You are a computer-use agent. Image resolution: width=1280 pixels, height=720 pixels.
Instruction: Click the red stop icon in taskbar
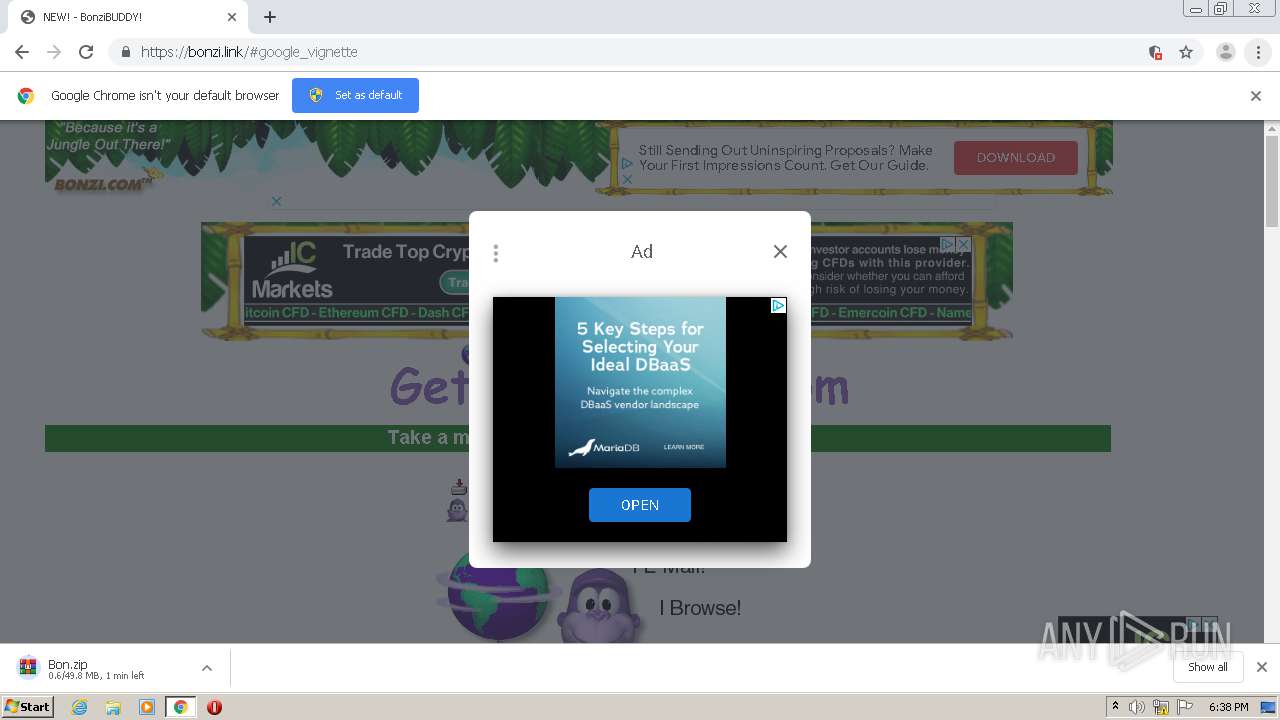coord(214,707)
